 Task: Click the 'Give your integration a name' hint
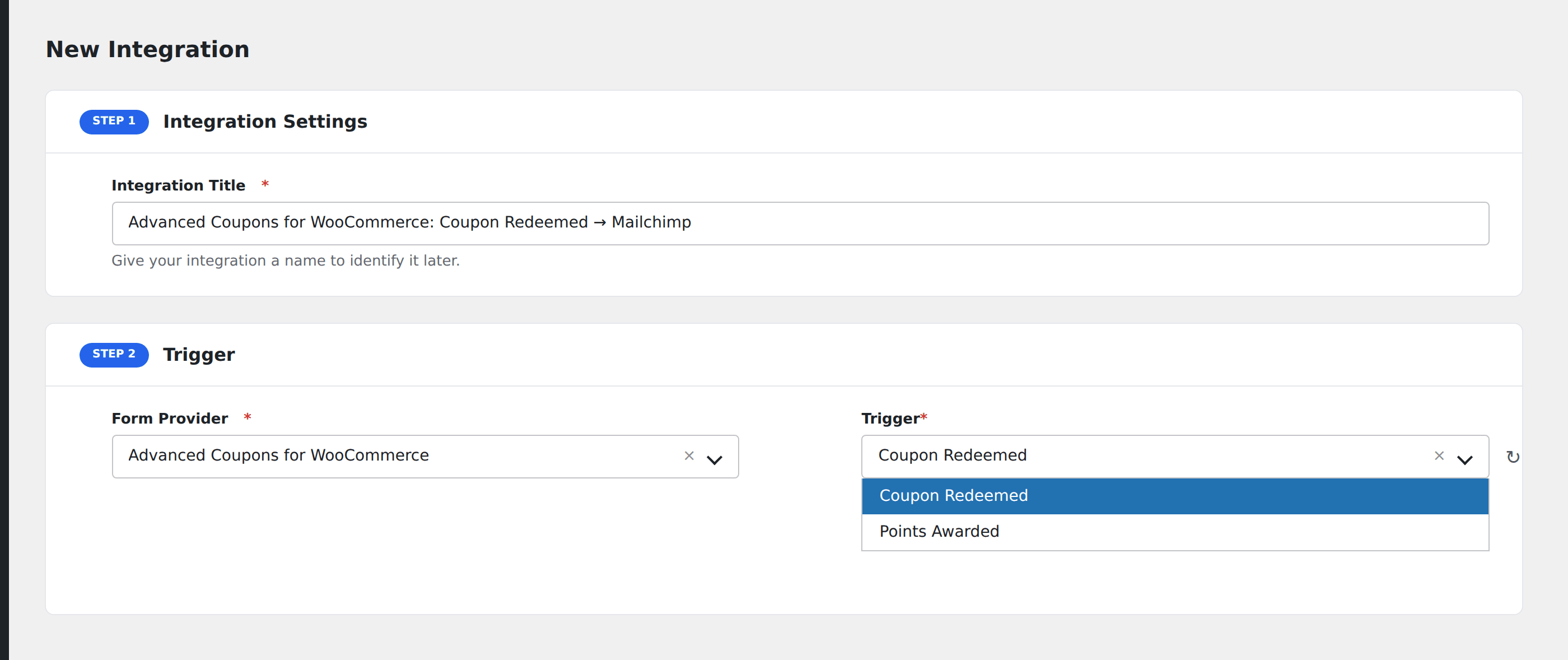click(x=285, y=261)
